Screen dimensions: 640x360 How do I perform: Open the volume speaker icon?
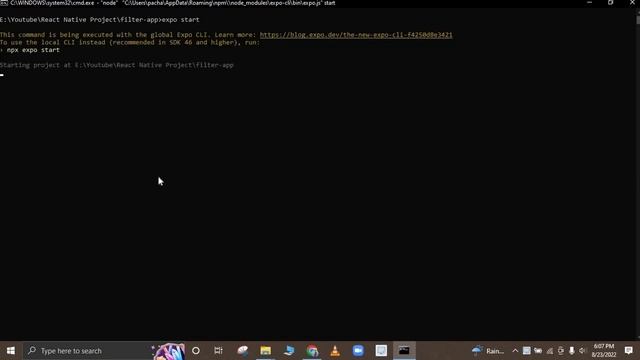(582, 351)
